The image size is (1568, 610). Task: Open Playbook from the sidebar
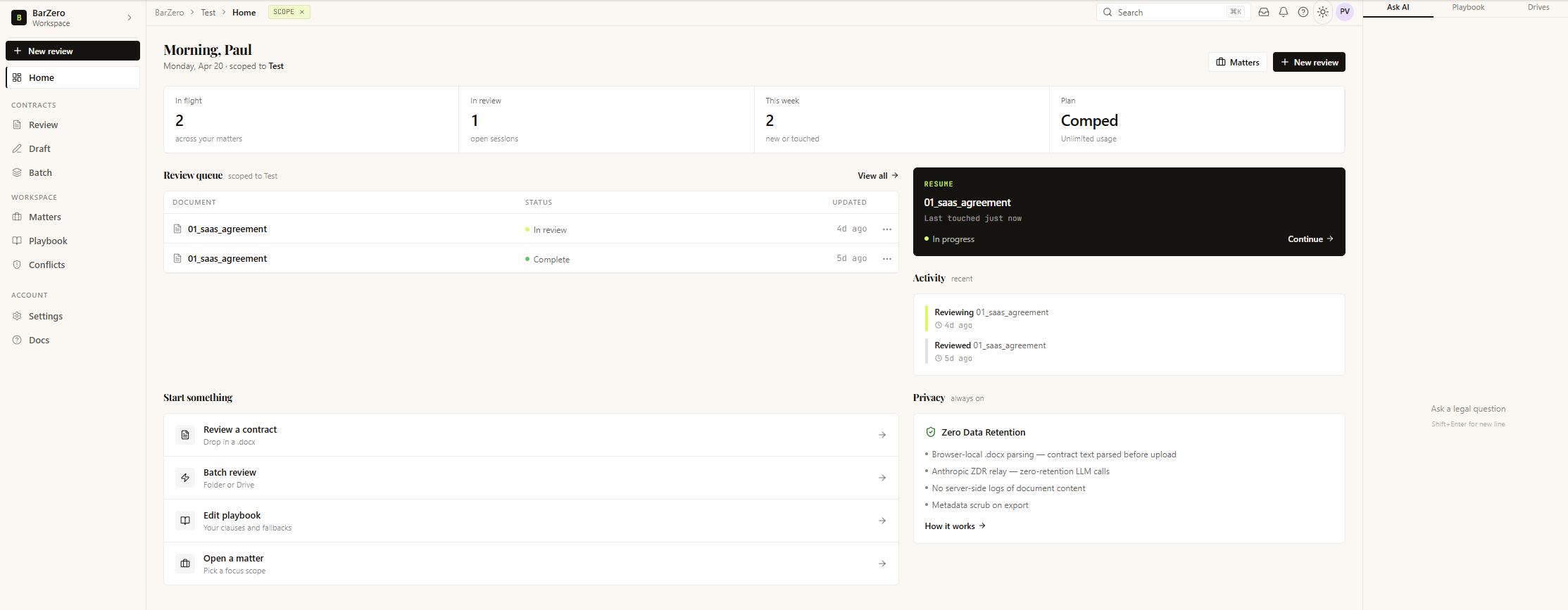48,241
